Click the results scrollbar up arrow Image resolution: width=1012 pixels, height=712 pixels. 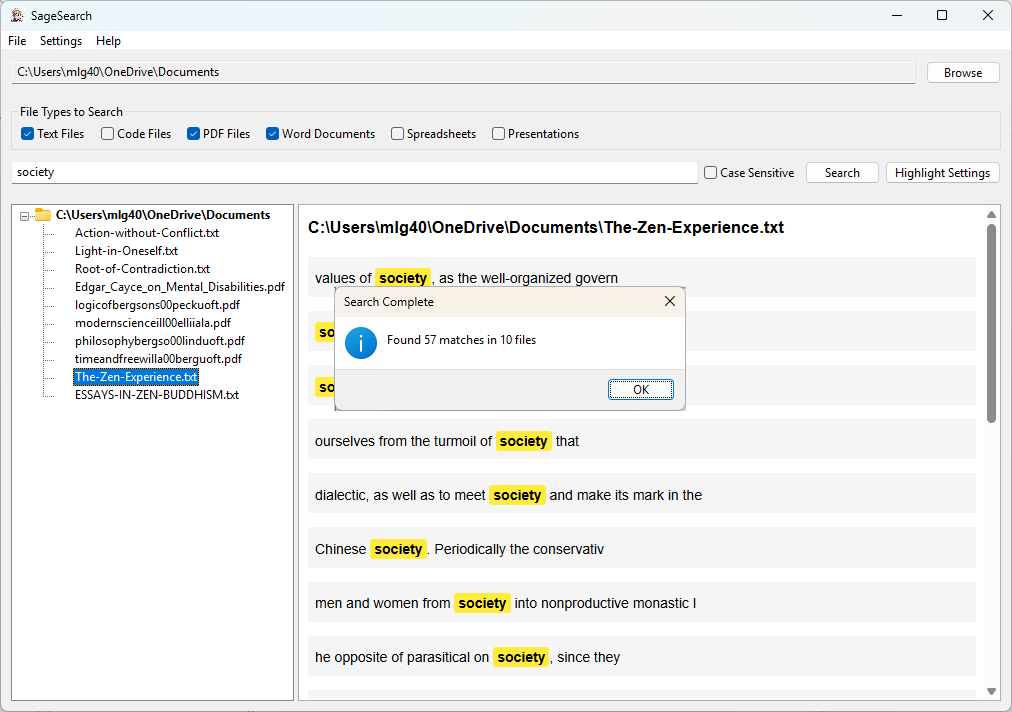(x=991, y=214)
